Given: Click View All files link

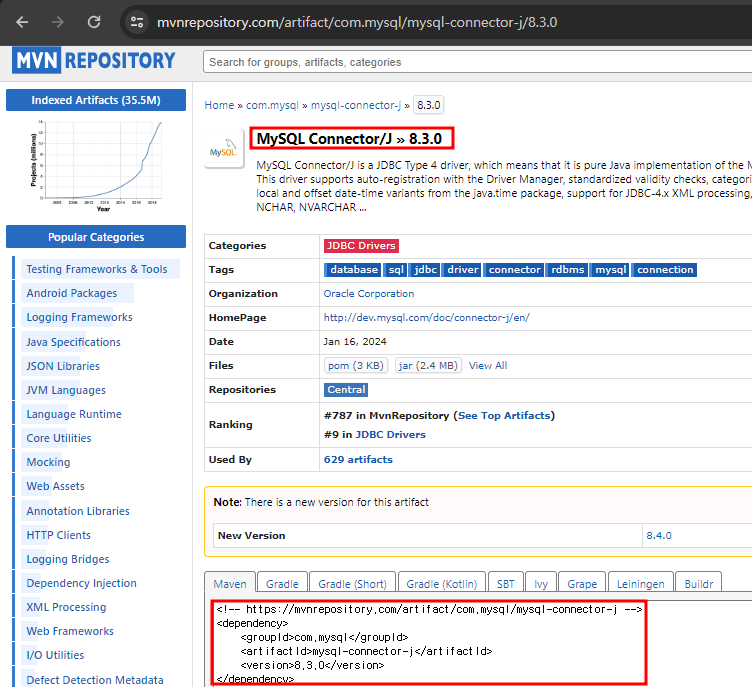Looking at the screenshot, I should coord(488,366).
